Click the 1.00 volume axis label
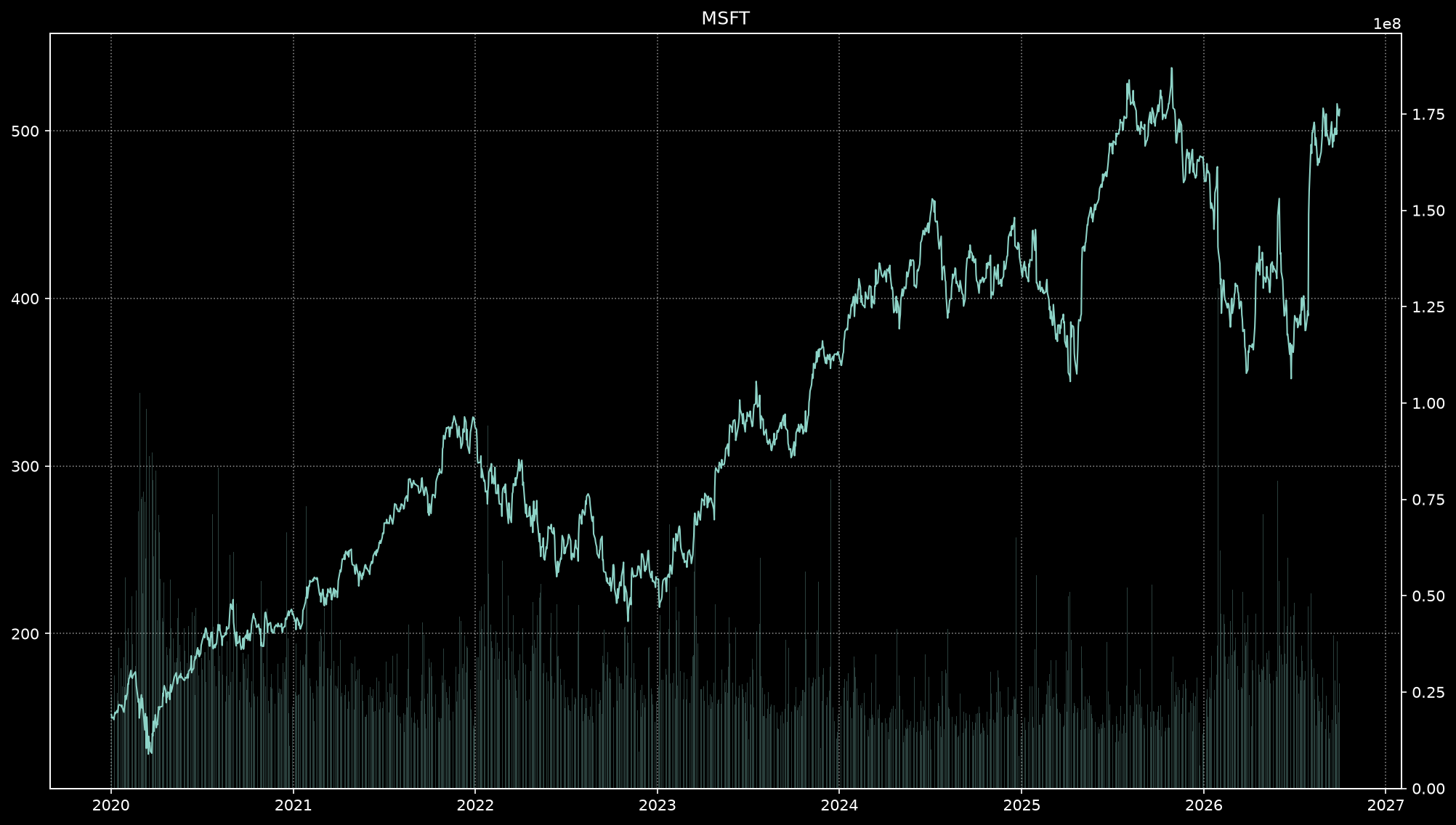Screen dimensions: 1456x825 [x=1428, y=403]
